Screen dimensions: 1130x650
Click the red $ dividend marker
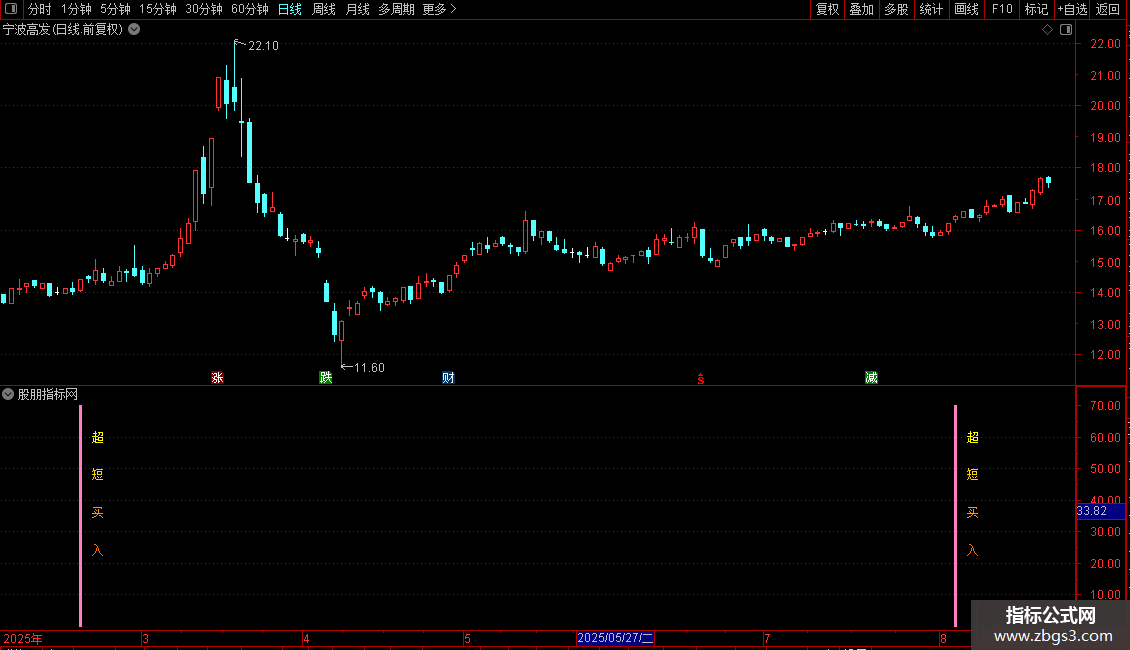[x=700, y=379]
